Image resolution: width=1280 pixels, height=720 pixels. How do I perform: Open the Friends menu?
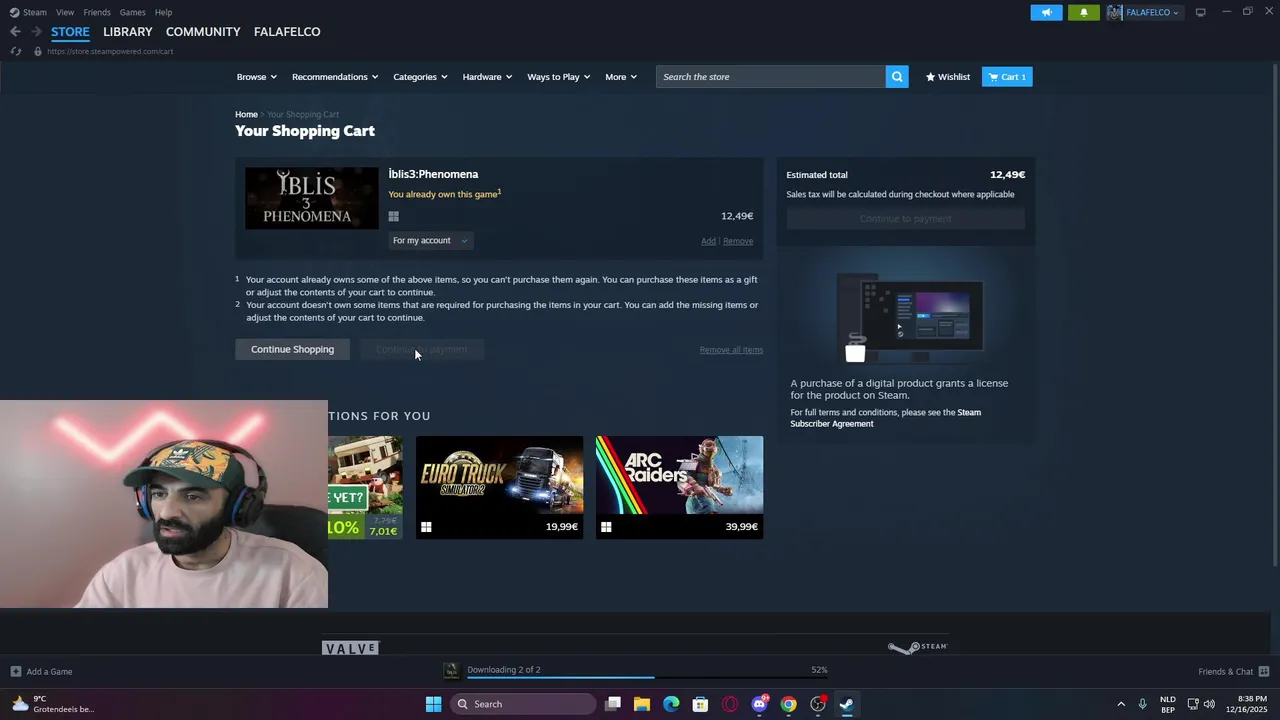pos(97,12)
